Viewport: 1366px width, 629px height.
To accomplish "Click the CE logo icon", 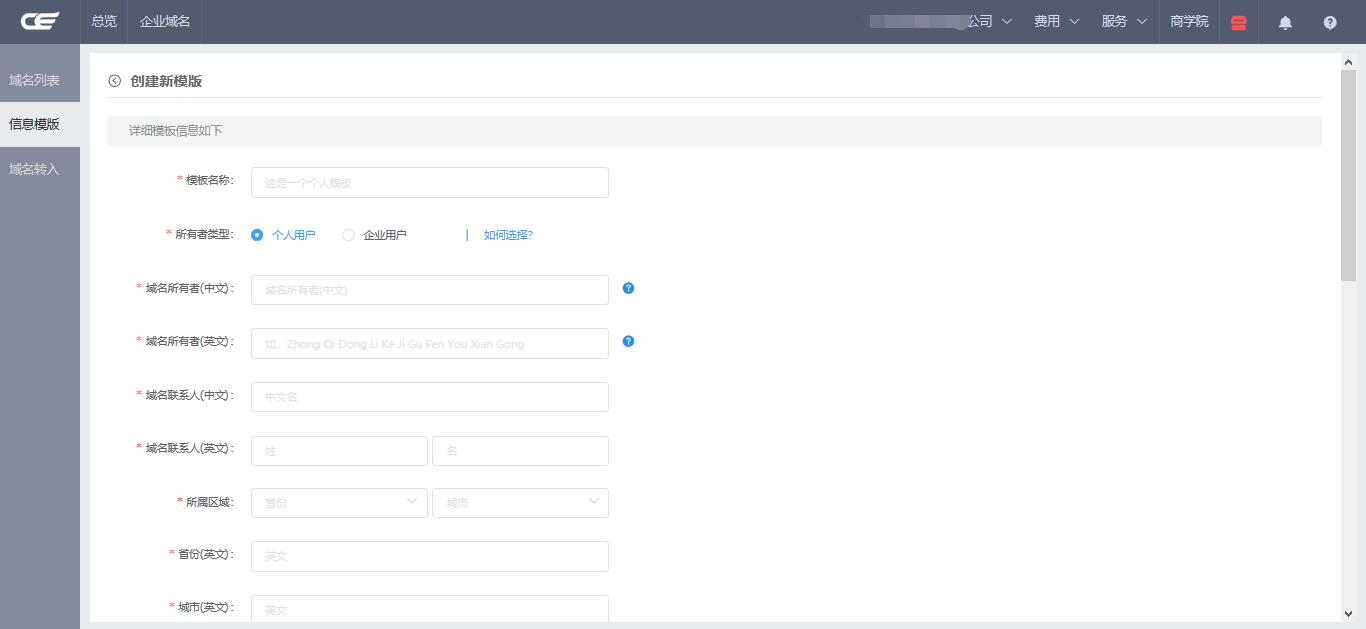I will pyautogui.click(x=40, y=21).
